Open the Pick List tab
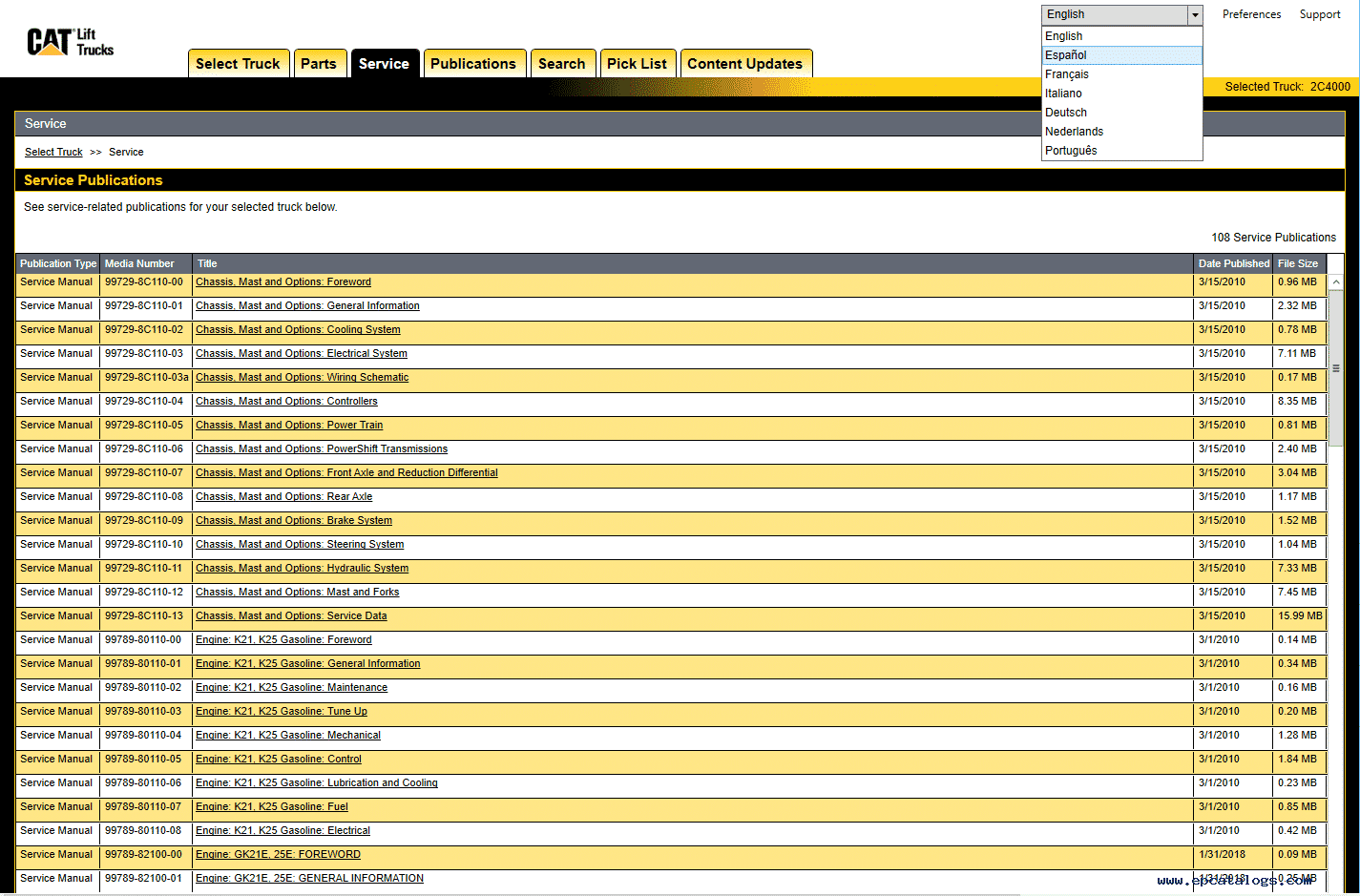 click(638, 63)
